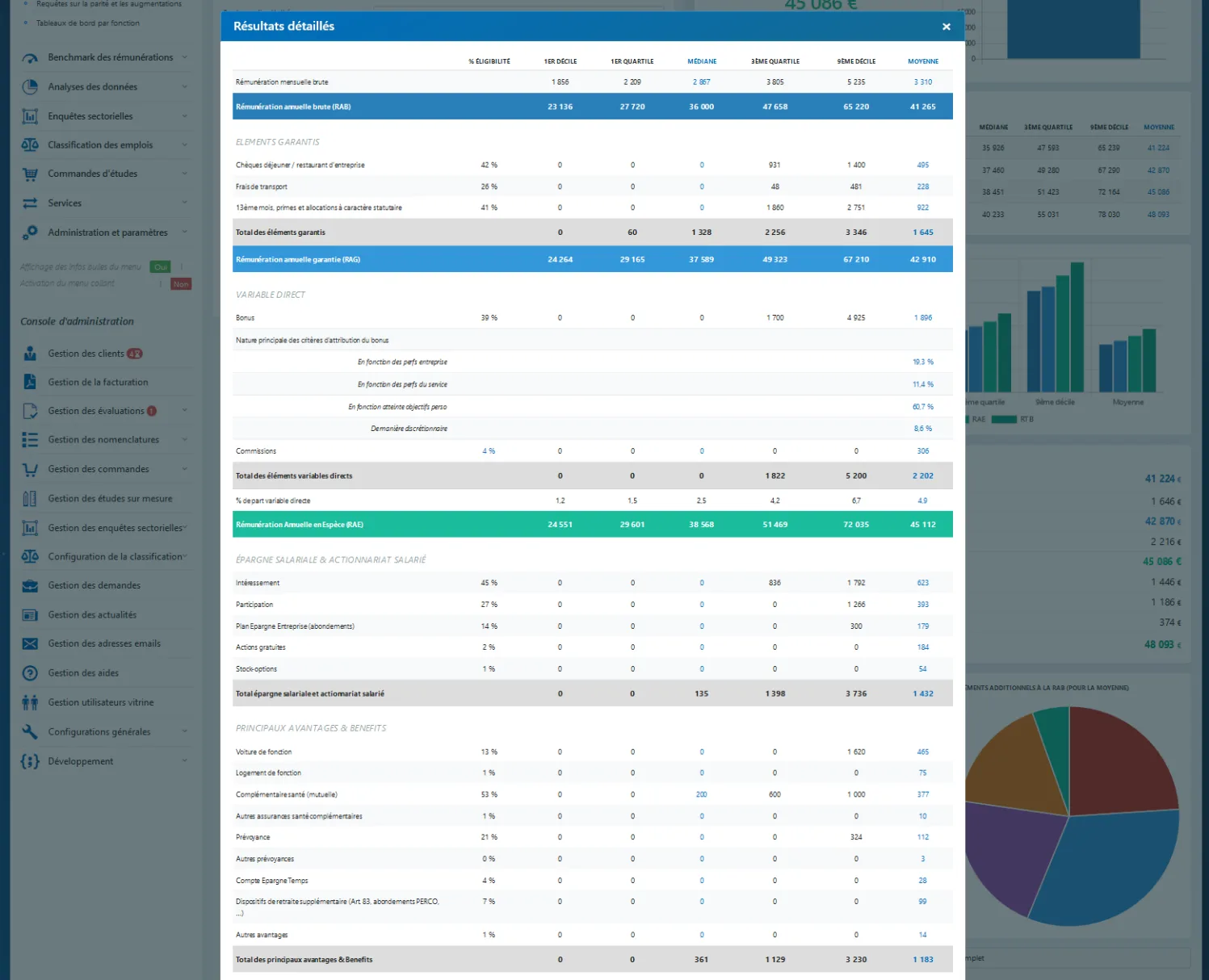Toggle the 'Non' switch for sticky menu

point(181,284)
